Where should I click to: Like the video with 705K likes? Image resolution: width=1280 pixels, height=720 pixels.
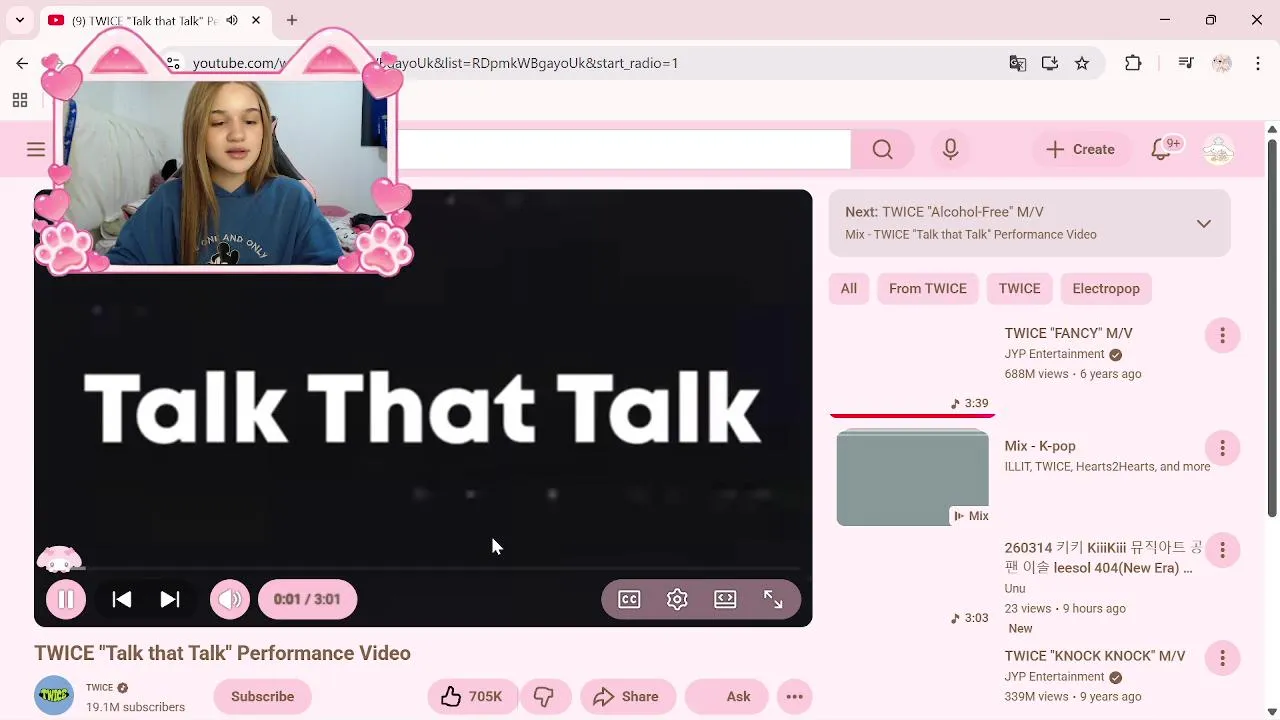point(473,696)
